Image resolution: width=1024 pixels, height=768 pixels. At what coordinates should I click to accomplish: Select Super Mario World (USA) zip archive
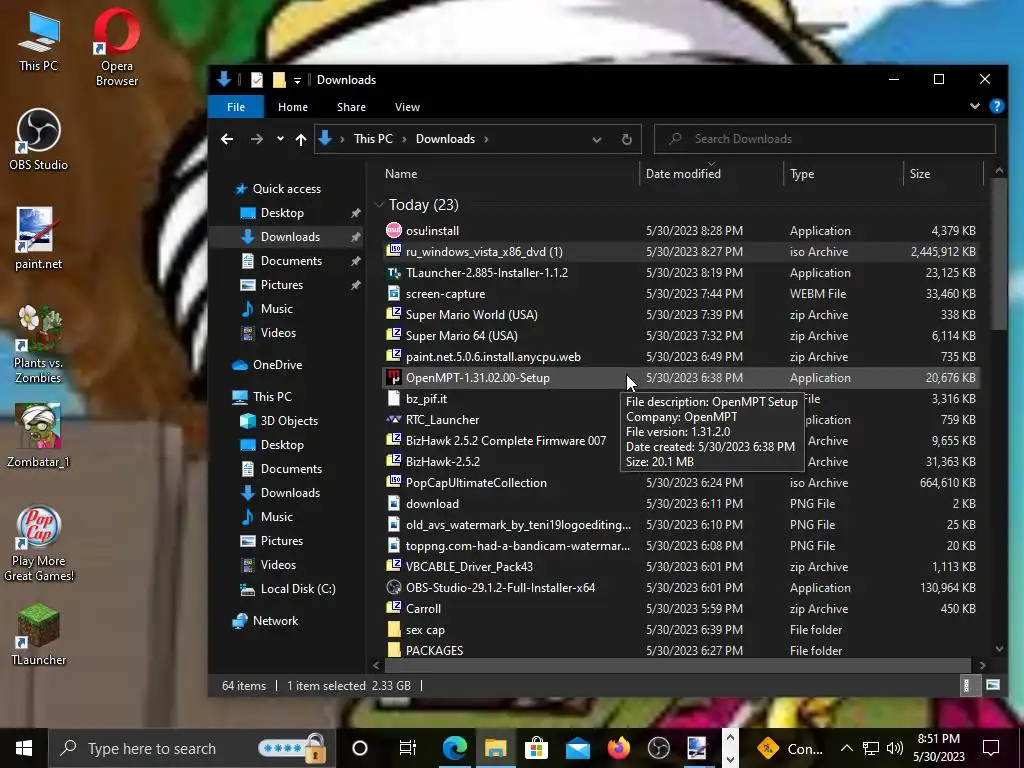pyautogui.click(x=472, y=314)
